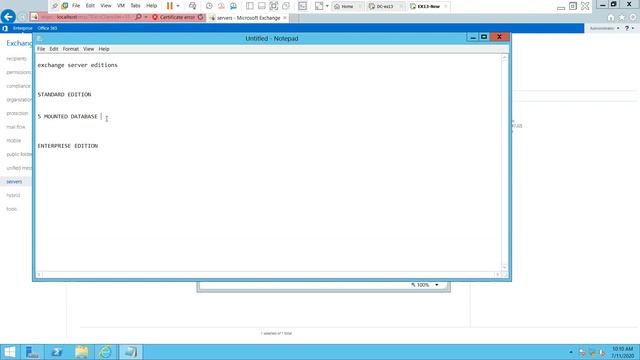Expand the stretch guest dropdown arrow
The height and width of the screenshot is (360, 640).
[x=327, y=6]
